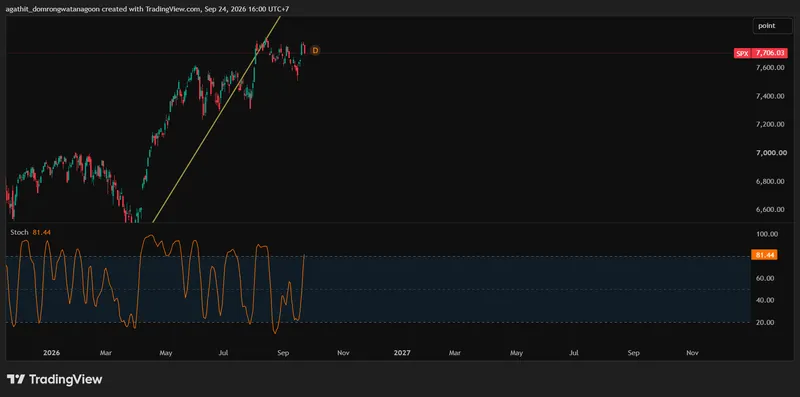Viewport: 800px width, 397px height.
Task: Click the 7,400.00 price axis label
Action: click(770, 96)
